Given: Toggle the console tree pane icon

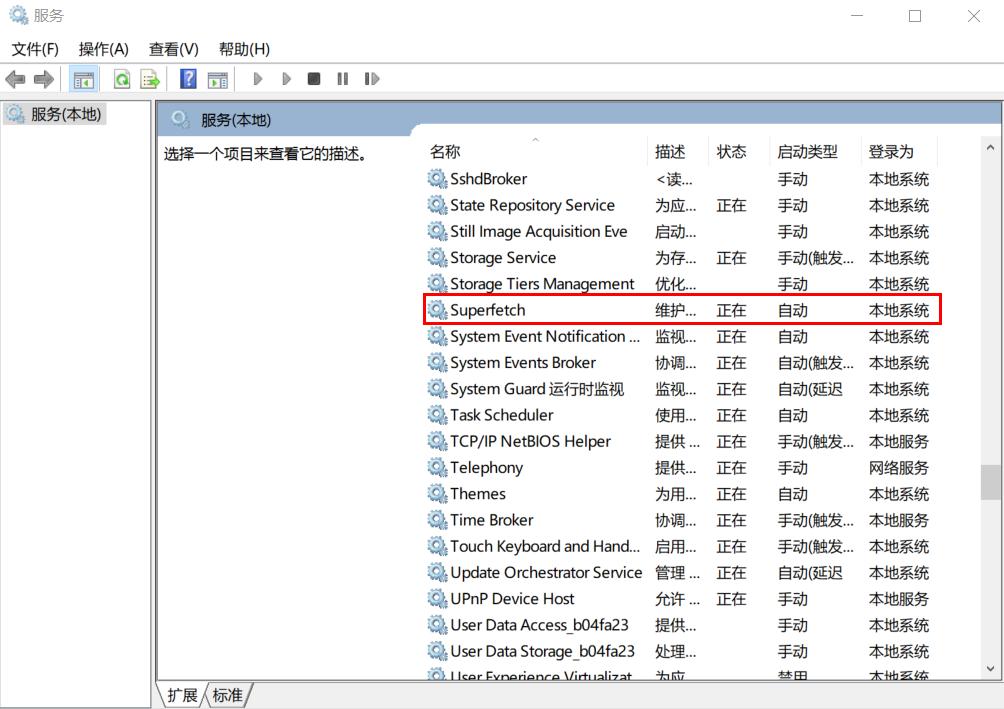Looking at the screenshot, I should pyautogui.click(x=85, y=79).
